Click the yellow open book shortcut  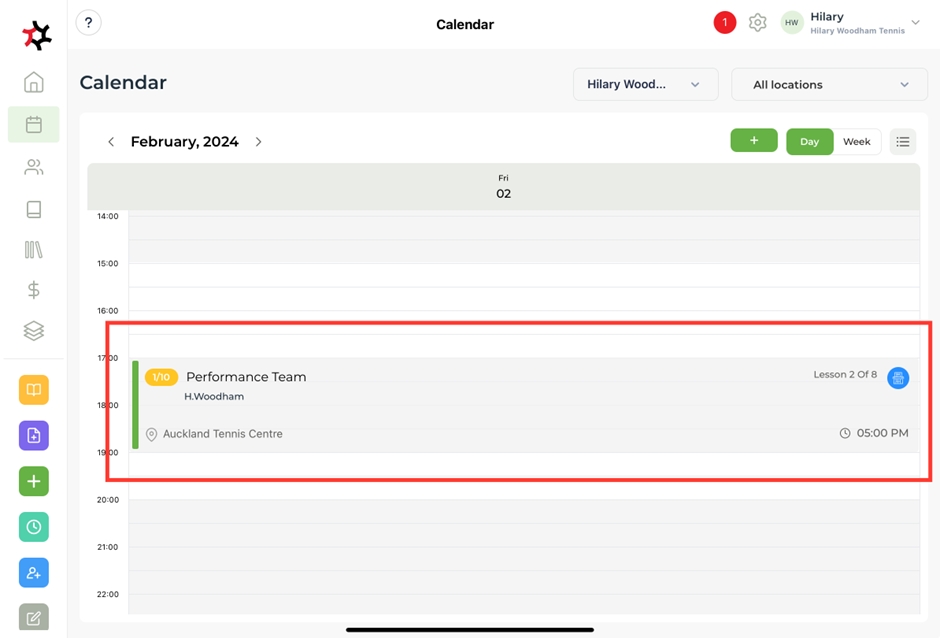point(34,390)
